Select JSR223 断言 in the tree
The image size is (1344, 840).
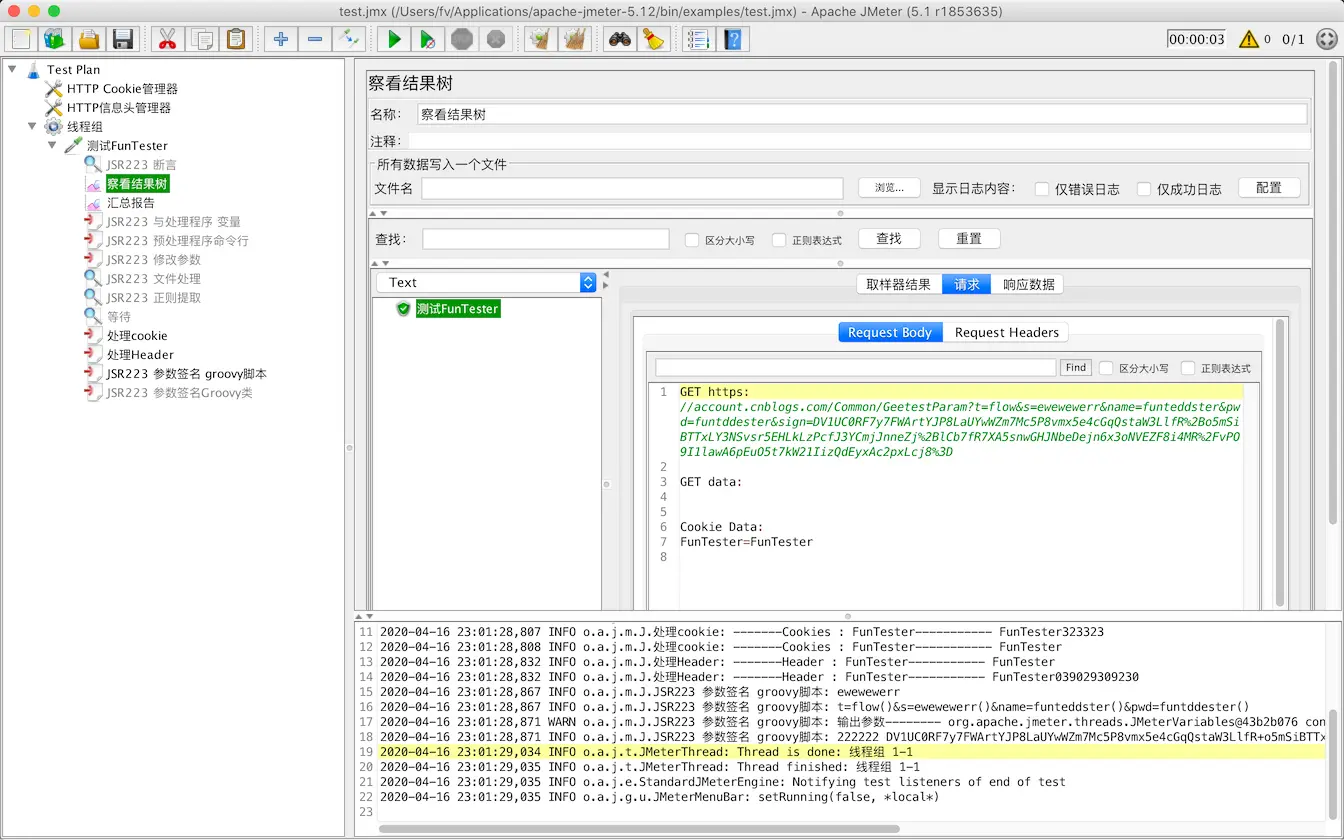click(x=142, y=165)
